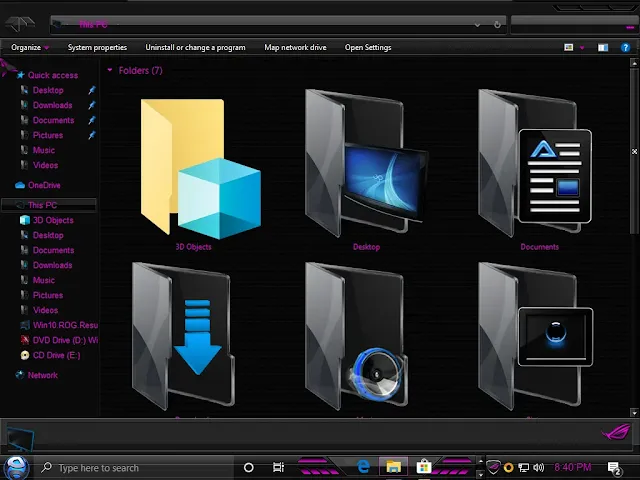Expand the address bar history dropdown
Image resolution: width=640 pixels, height=480 pixels.
(x=477, y=25)
